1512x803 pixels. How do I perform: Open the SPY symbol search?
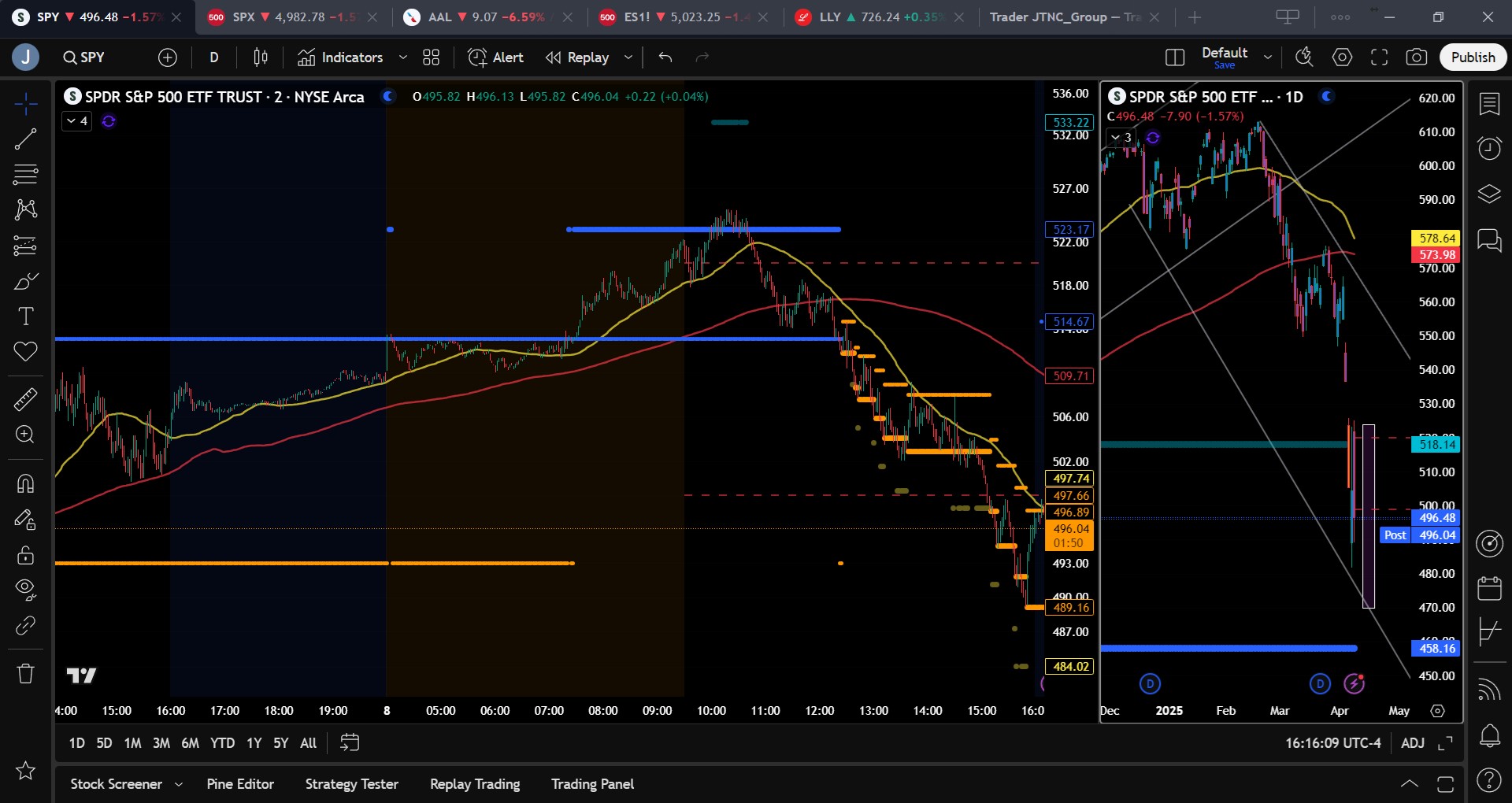[84, 57]
